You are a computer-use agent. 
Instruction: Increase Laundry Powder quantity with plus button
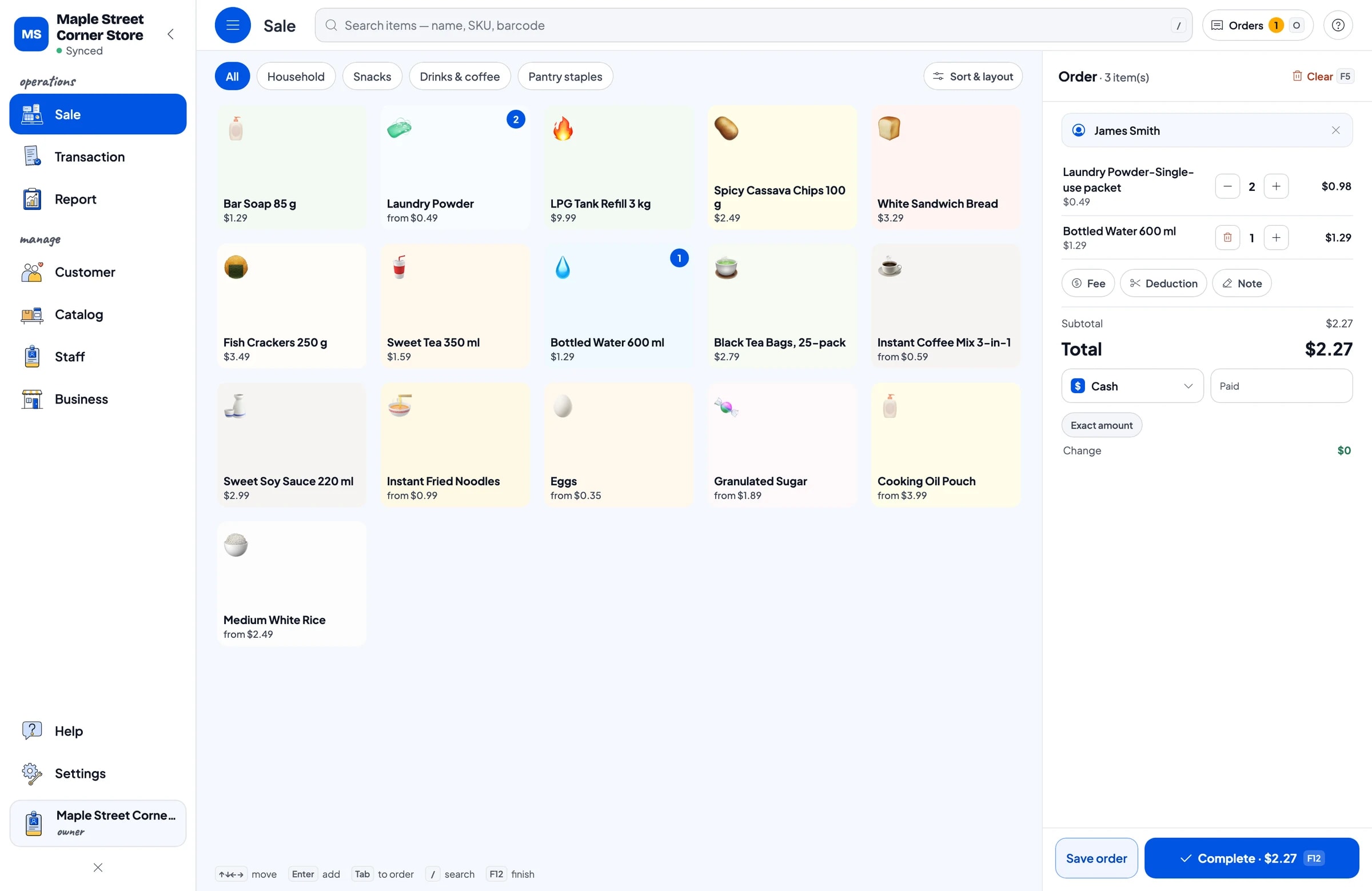[x=1276, y=187]
